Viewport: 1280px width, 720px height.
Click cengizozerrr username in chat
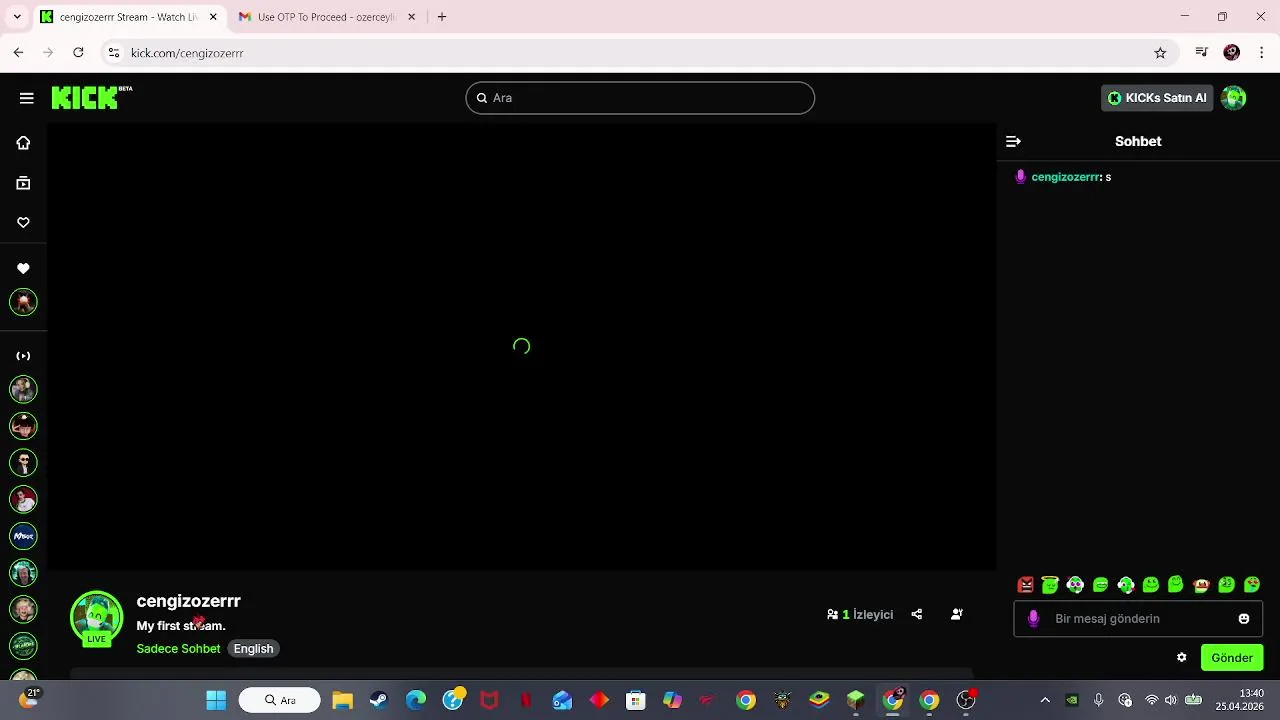click(1066, 177)
